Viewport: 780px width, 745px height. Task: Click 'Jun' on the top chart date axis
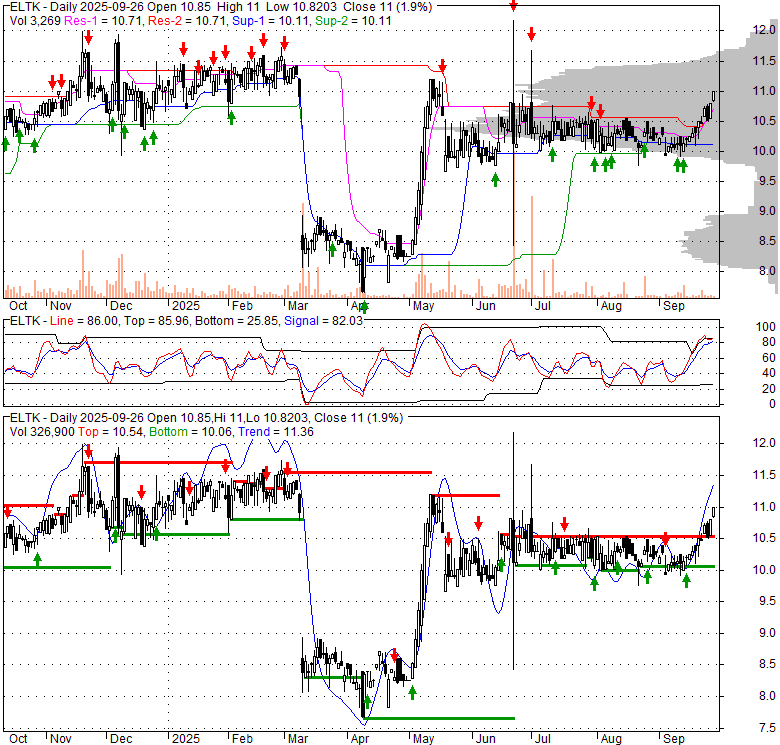click(x=486, y=306)
